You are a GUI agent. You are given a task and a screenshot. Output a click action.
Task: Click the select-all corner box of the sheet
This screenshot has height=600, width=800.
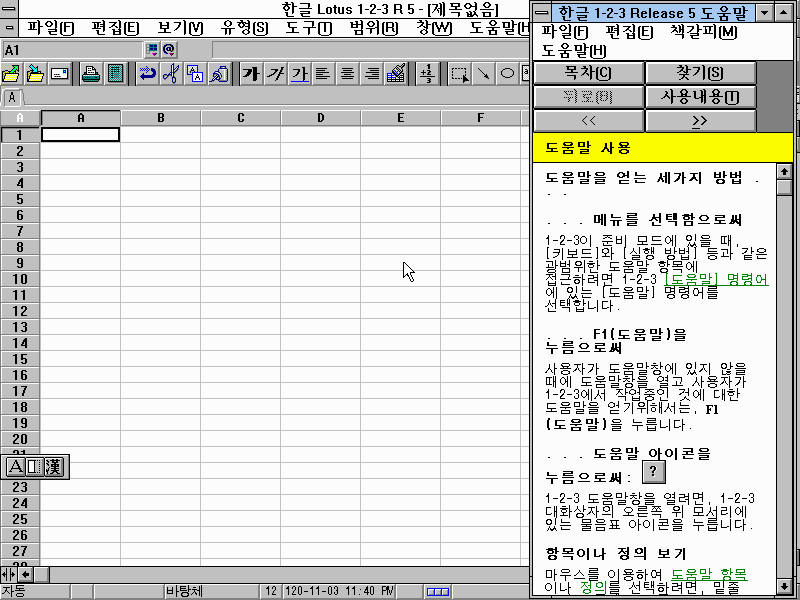pos(20,118)
